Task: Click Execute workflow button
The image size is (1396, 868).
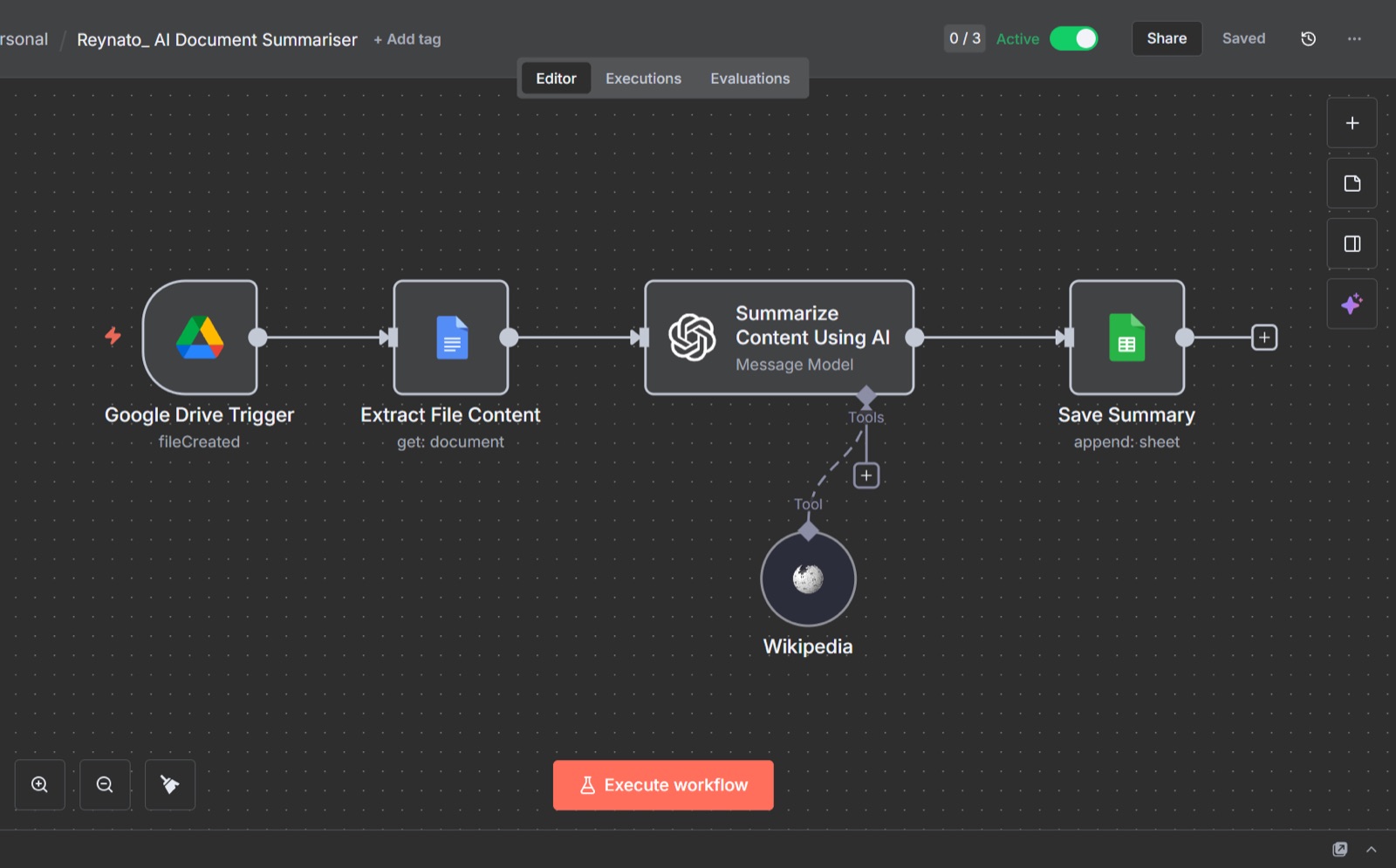Action: 663,785
